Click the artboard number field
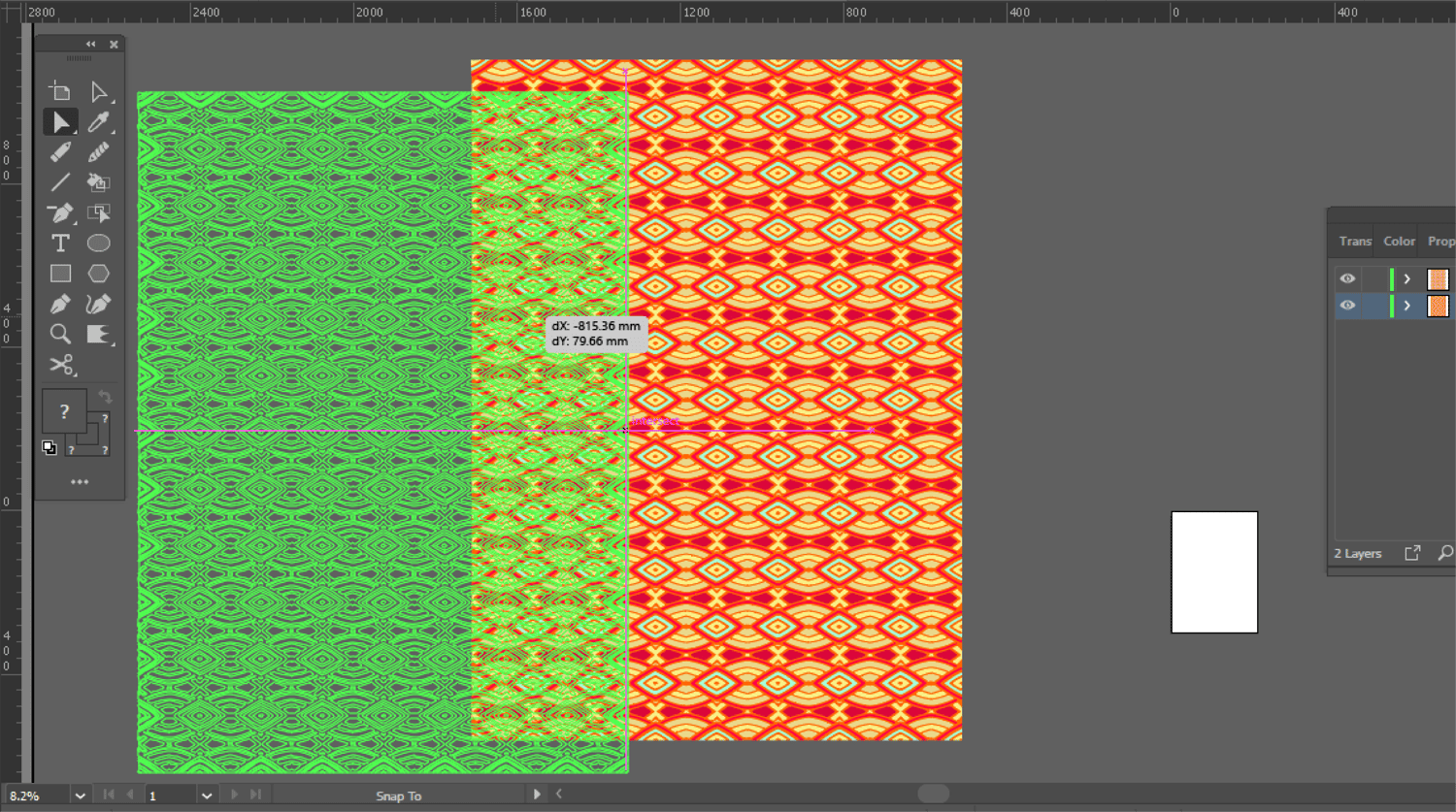Image resolution: width=1456 pixels, height=812 pixels. tap(171, 796)
